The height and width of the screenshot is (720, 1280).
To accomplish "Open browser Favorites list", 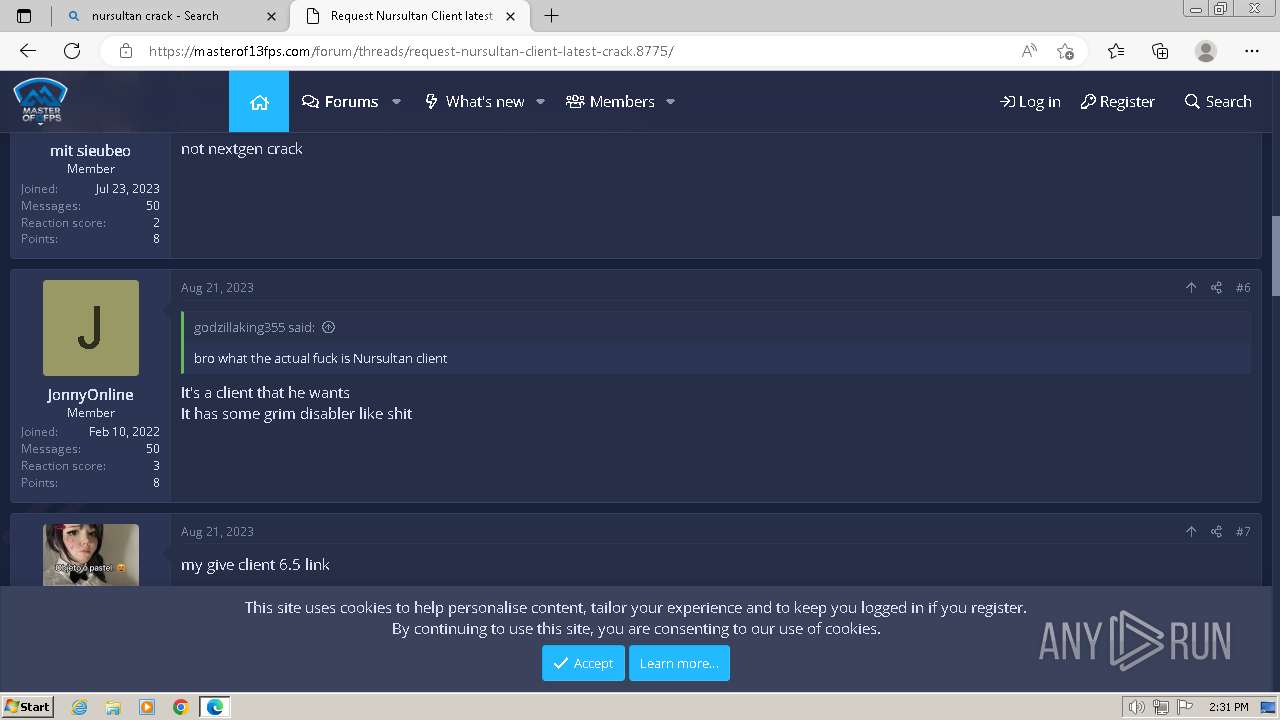I will pos(1116,51).
